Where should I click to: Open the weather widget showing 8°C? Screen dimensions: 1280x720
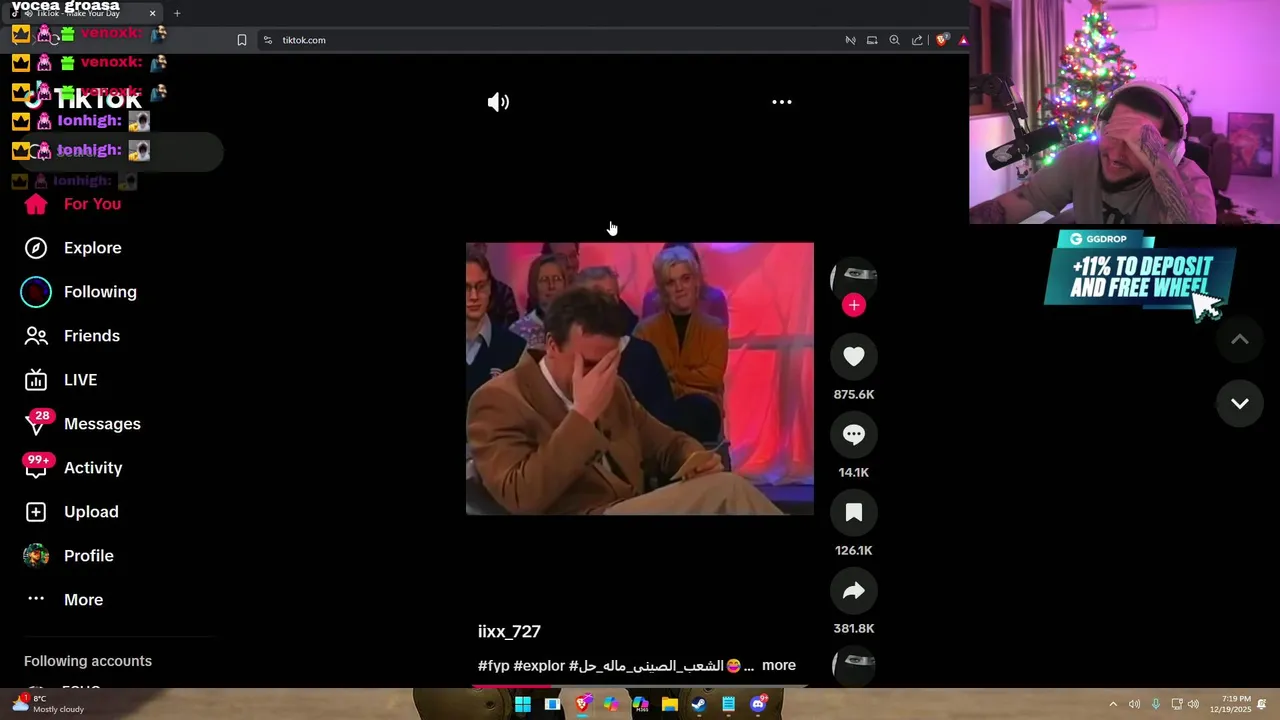[48, 704]
